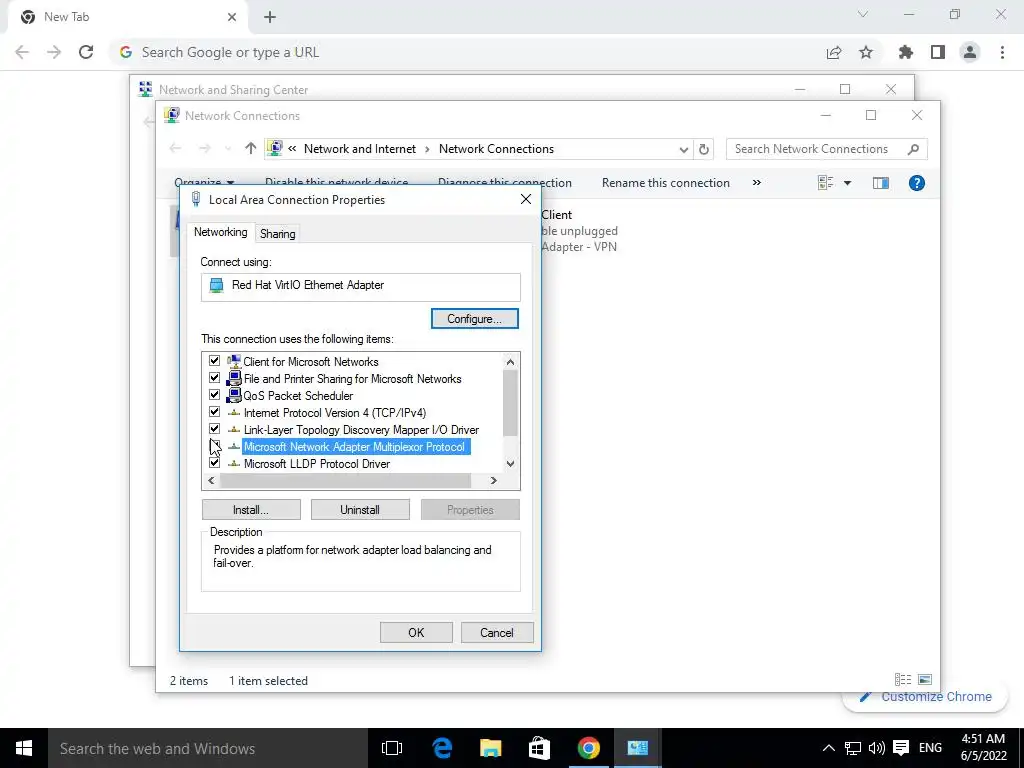Viewport: 1024px width, 768px height.
Task: Switch to Chrome on the taskbar
Action: pyautogui.click(x=588, y=748)
